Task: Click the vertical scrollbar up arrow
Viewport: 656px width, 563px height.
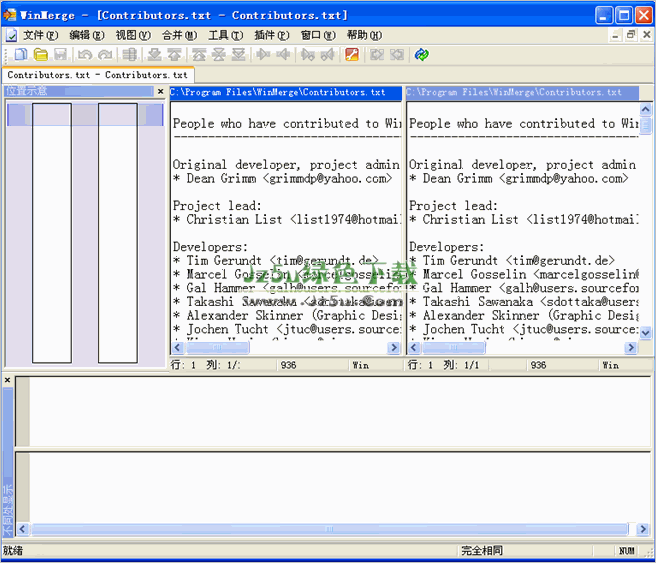Action: pyautogui.click(x=646, y=110)
